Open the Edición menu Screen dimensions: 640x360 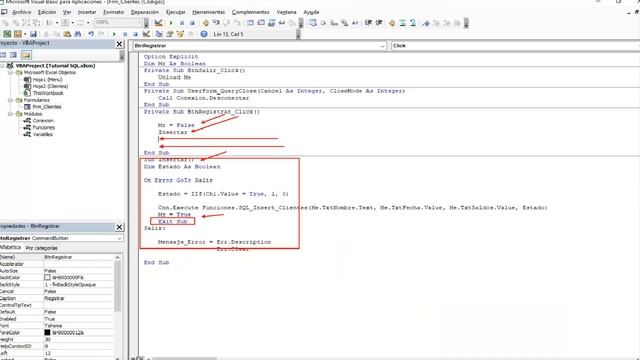click(47, 12)
